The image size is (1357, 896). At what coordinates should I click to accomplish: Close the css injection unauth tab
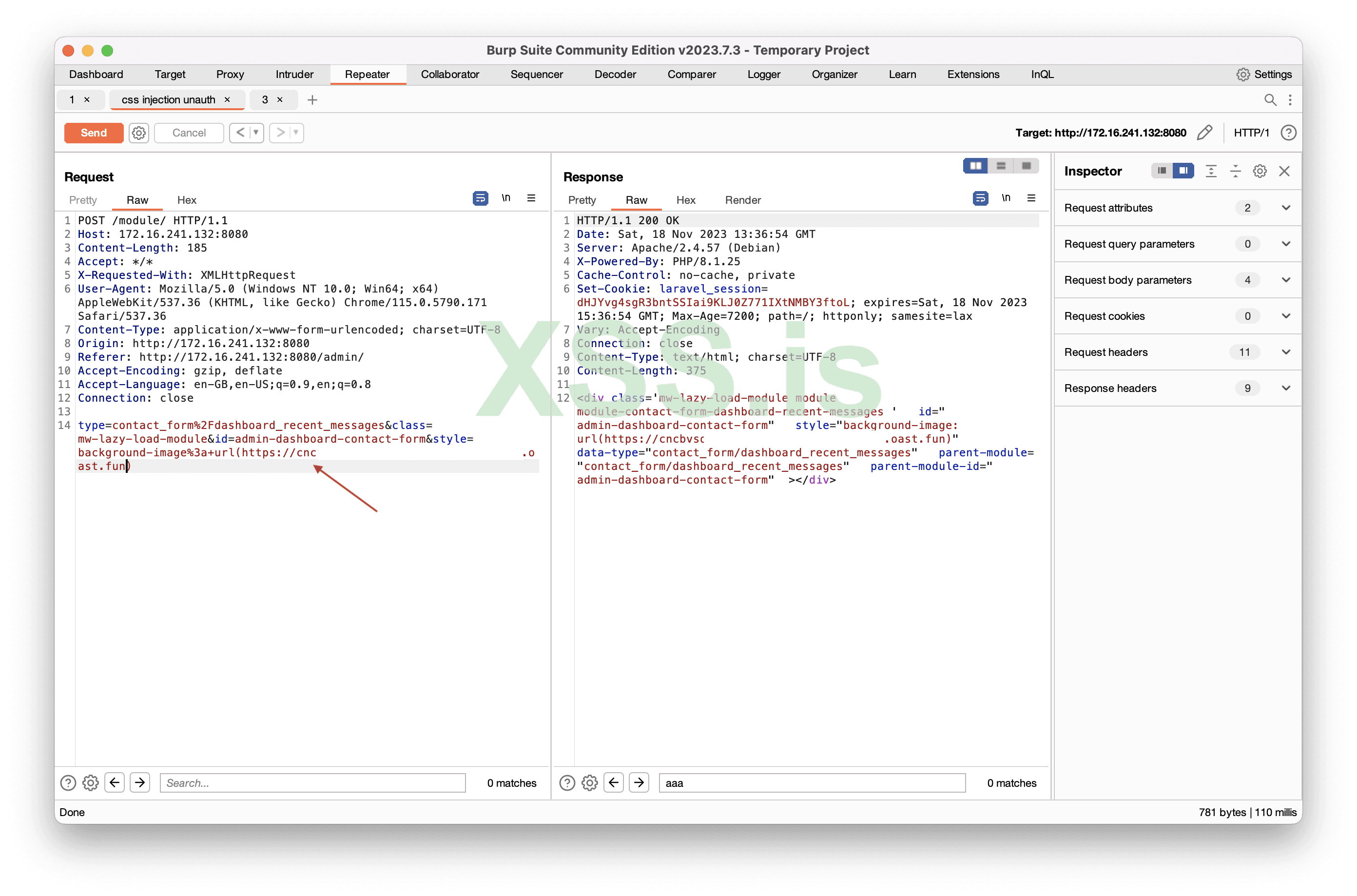228,99
